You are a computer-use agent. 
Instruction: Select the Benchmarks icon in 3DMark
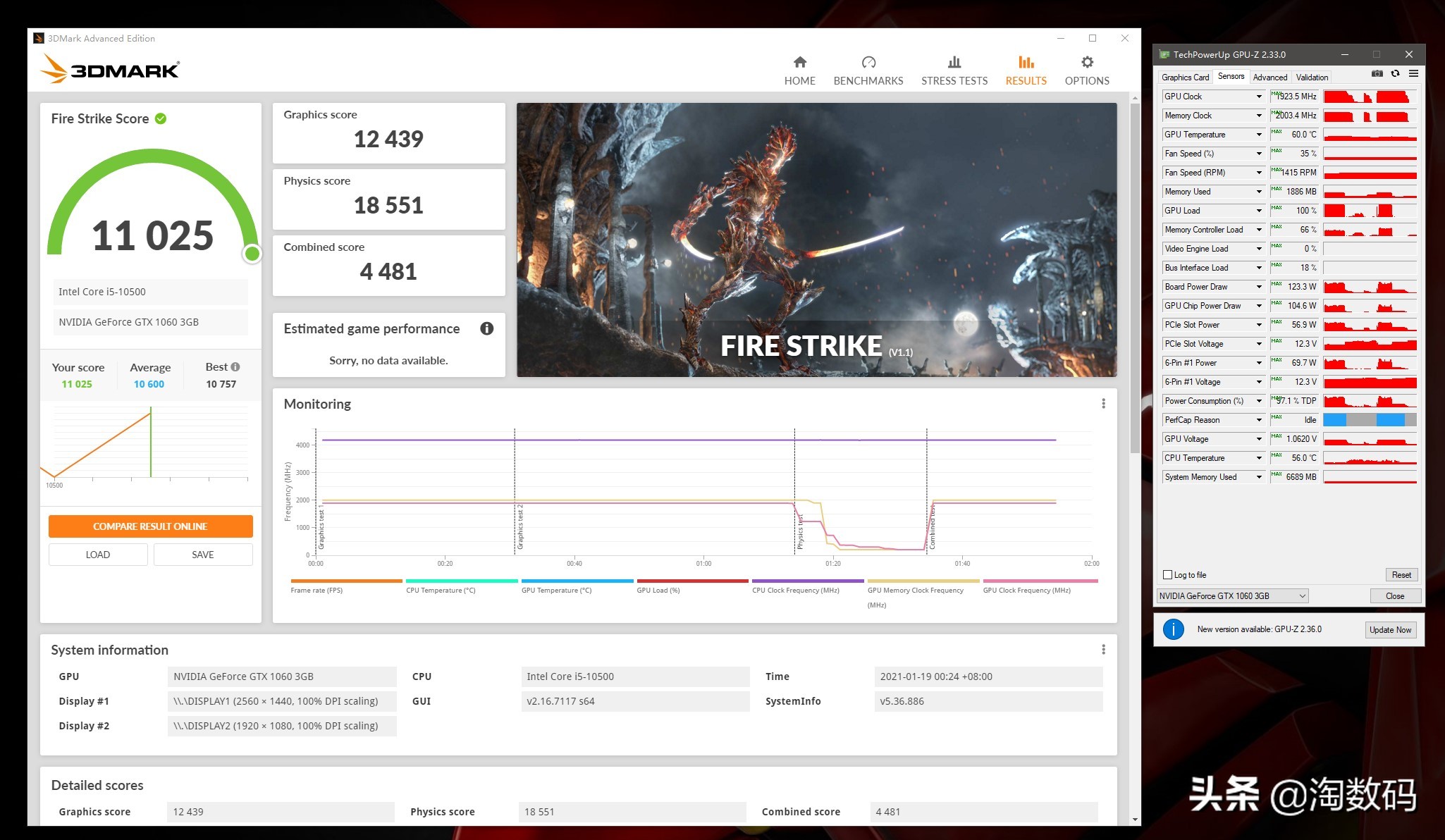[x=868, y=68]
